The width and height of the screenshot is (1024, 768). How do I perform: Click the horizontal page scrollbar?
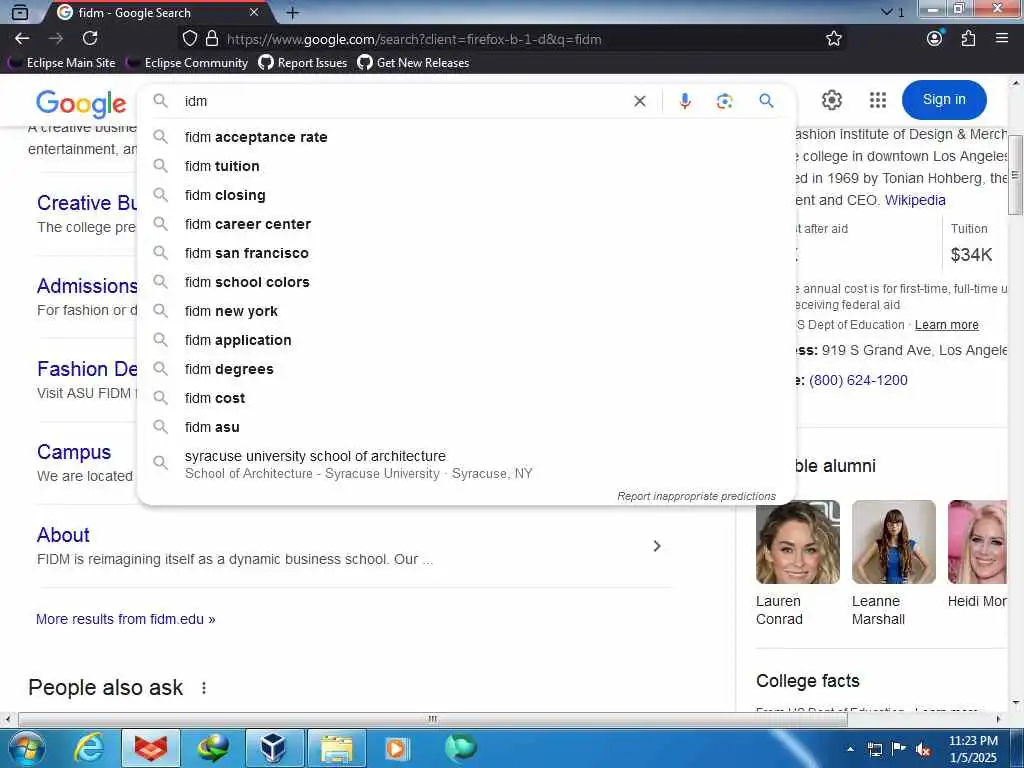[432, 719]
